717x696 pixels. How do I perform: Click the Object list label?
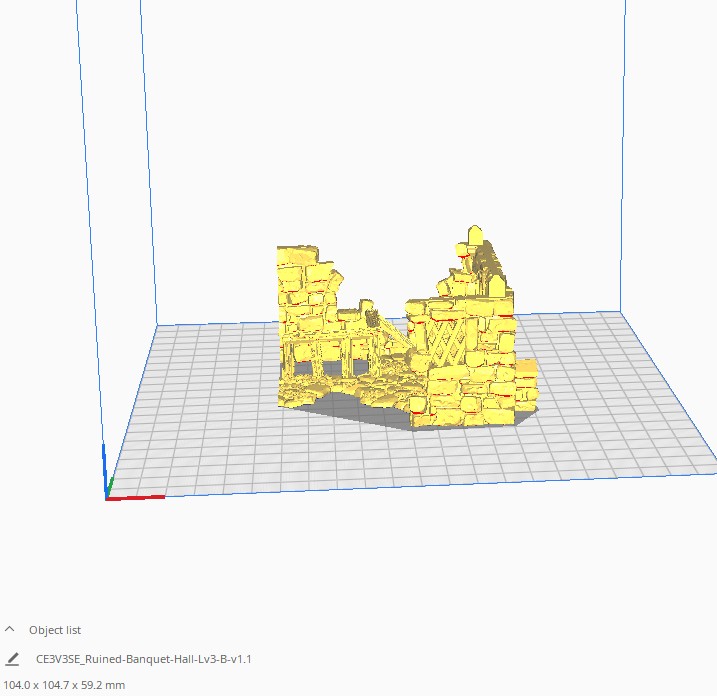pos(55,630)
